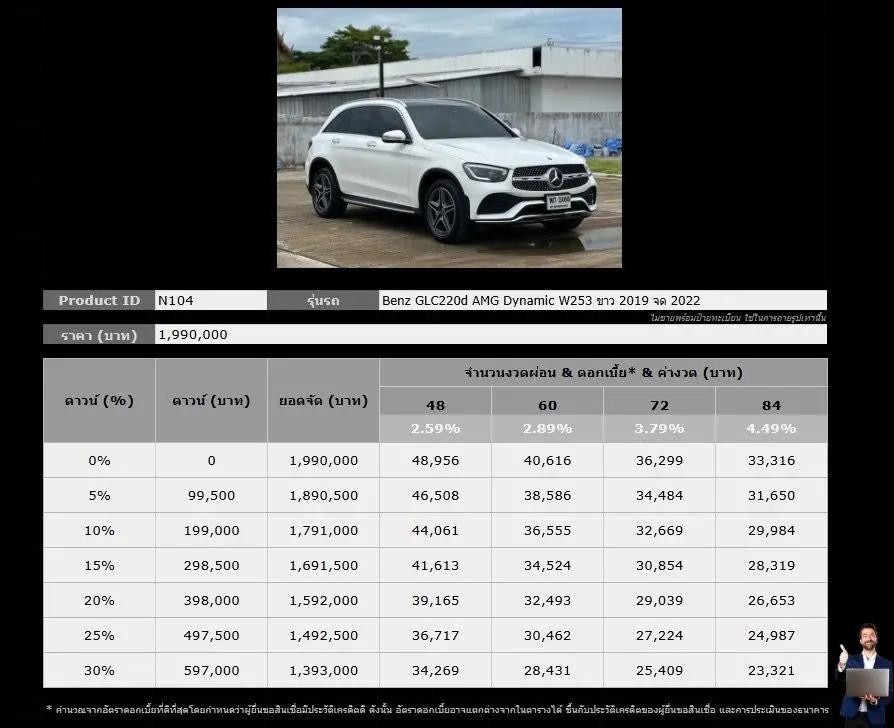Click the 48-month installment "48,956"
The height and width of the screenshot is (728, 894).
click(436, 461)
